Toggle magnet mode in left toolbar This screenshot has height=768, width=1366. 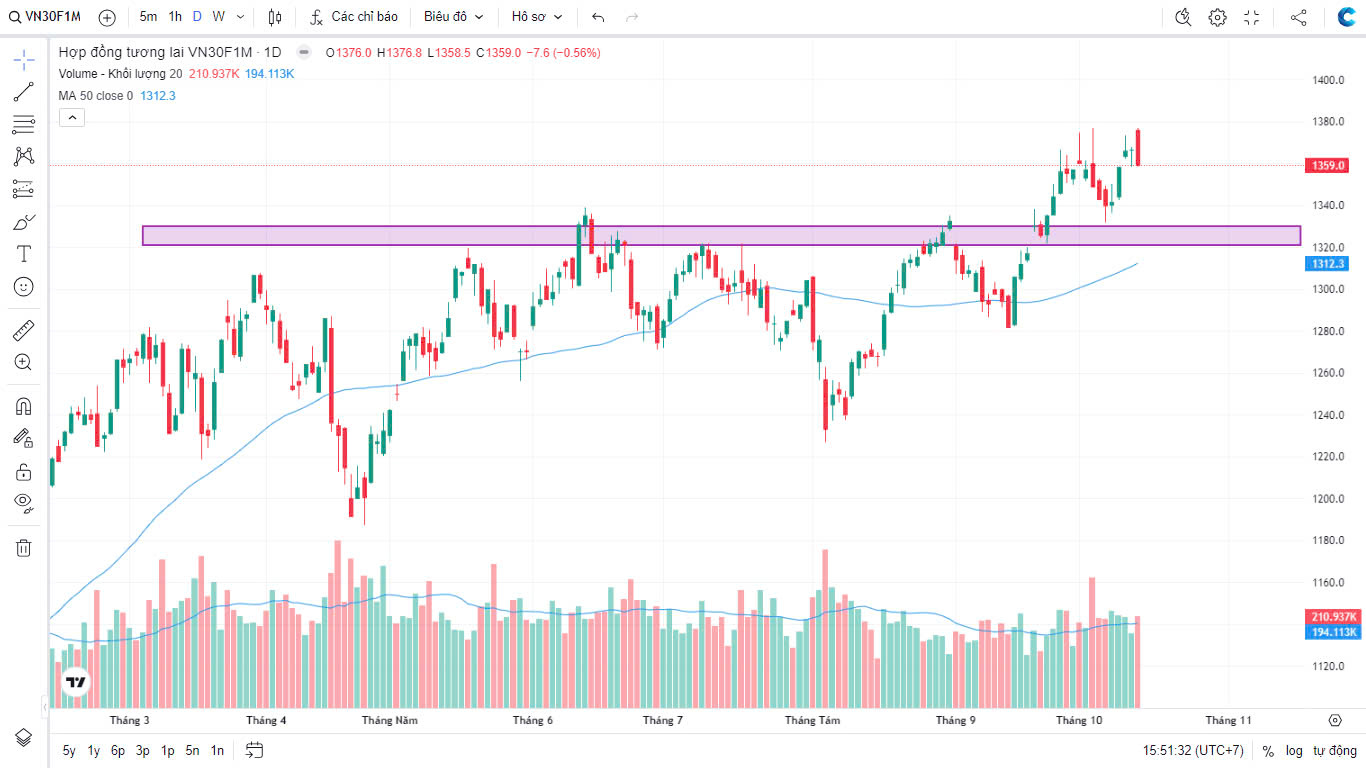pos(24,406)
